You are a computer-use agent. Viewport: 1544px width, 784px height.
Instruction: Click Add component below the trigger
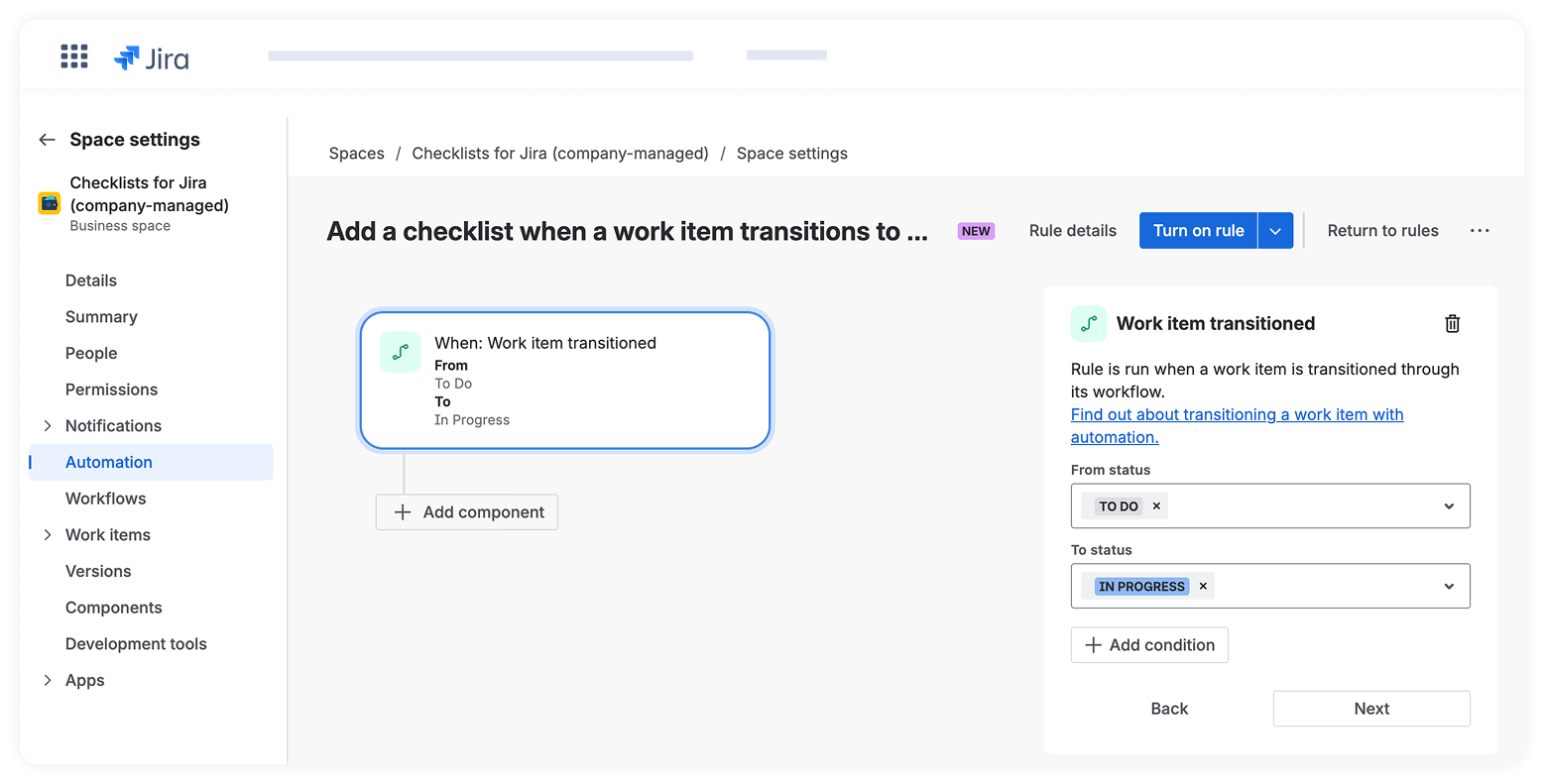tap(467, 512)
